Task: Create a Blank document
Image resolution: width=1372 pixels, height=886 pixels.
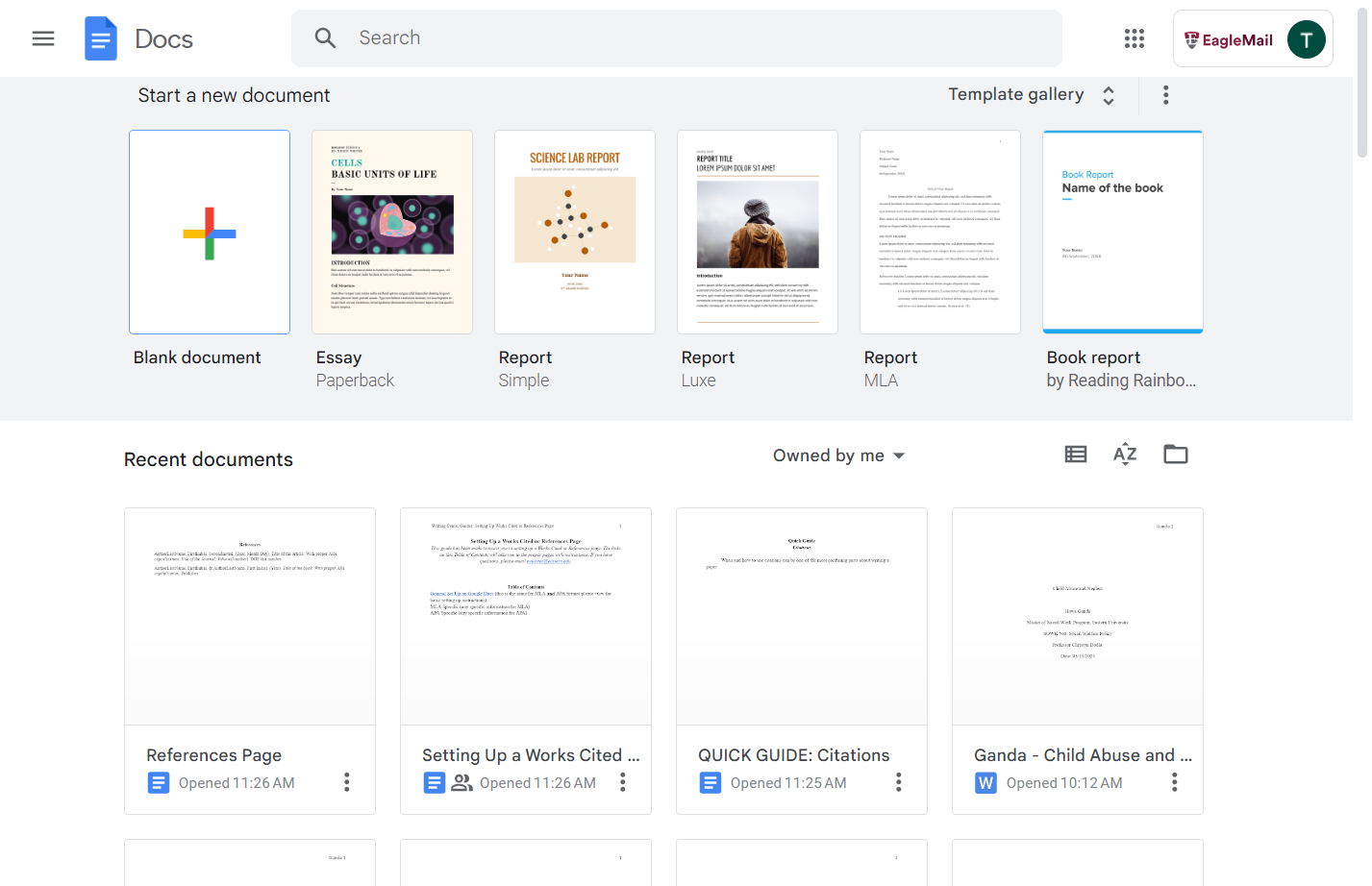Action: [210, 233]
